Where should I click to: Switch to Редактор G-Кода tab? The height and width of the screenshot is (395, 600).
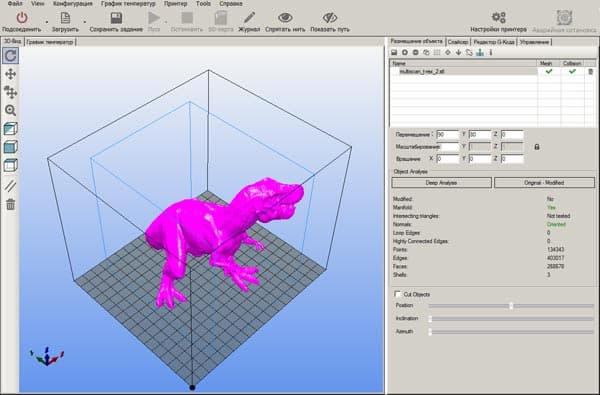494,42
